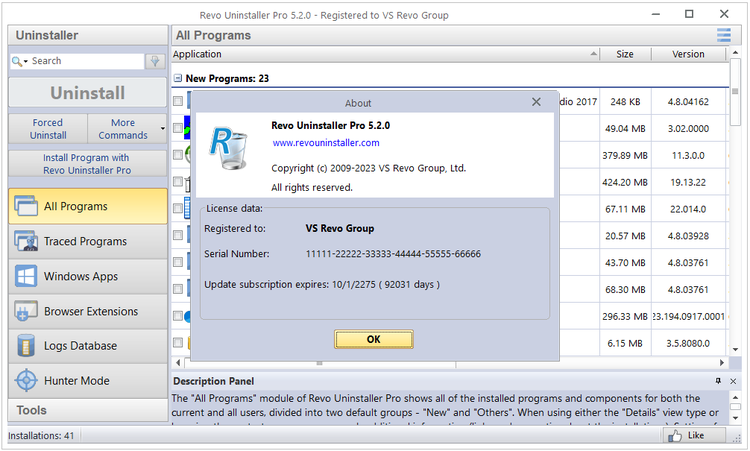Select the 6.15 MB size cell

pos(625,343)
